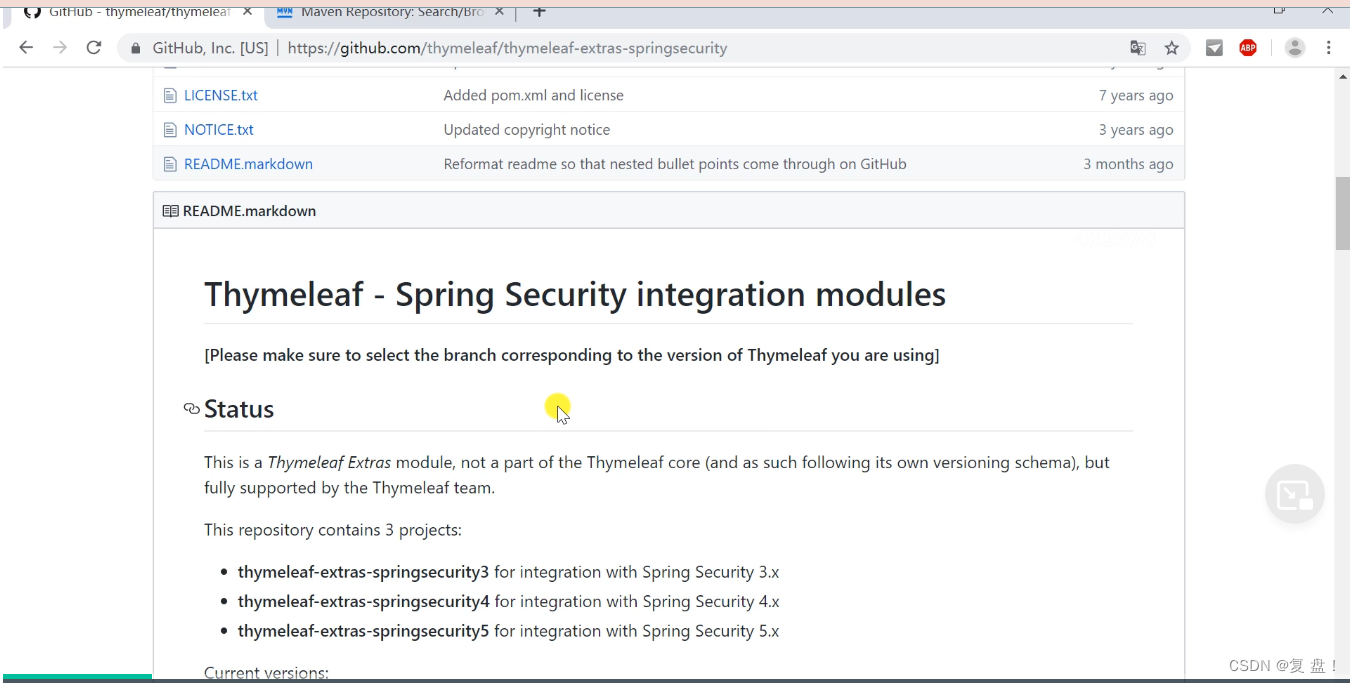1350x683 pixels.
Task: Click the page vertical scrollbar thumb
Action: tap(1342, 214)
